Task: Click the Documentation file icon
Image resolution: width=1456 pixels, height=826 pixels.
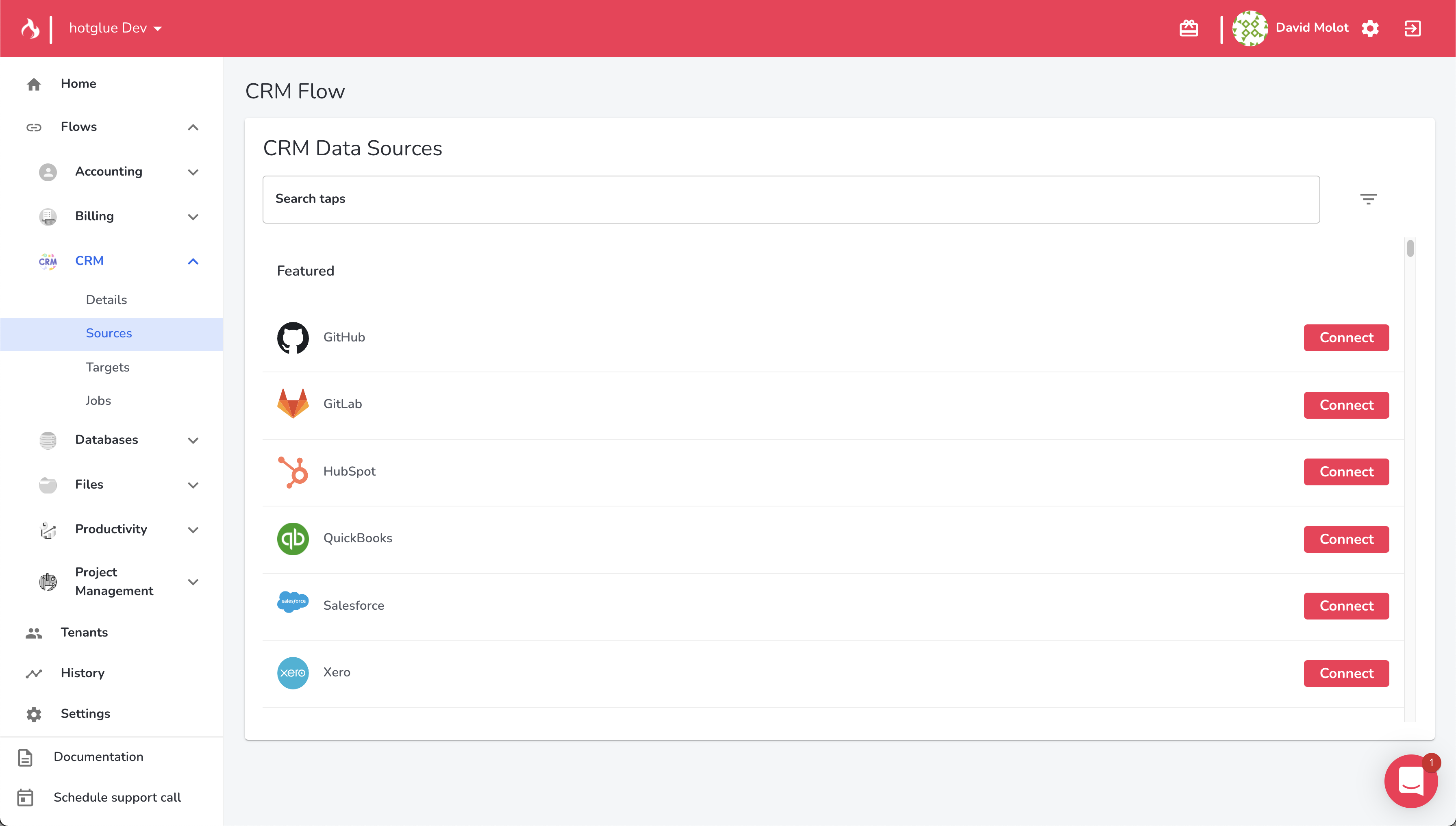Action: click(26, 757)
